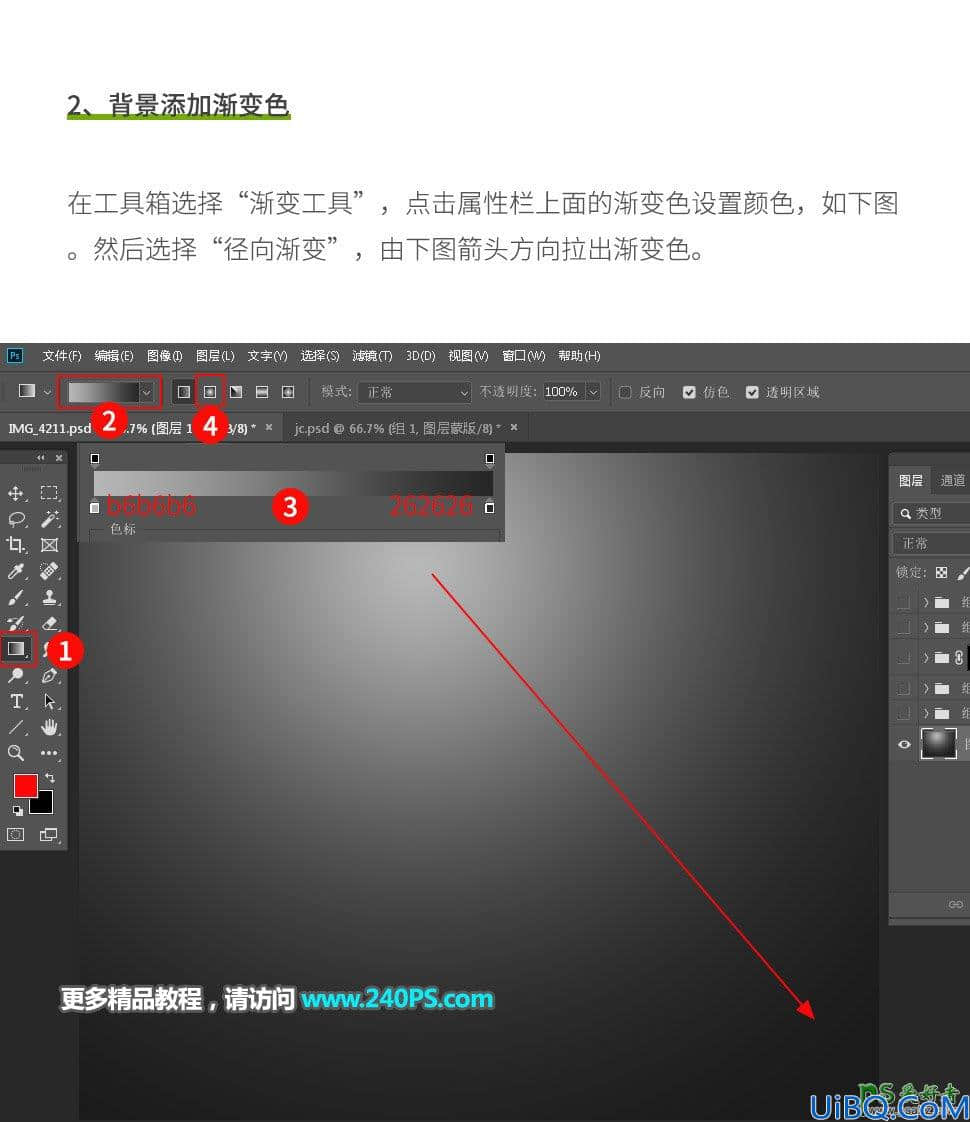
Task: Open the 类型 layer filter dropdown
Action: (932, 513)
